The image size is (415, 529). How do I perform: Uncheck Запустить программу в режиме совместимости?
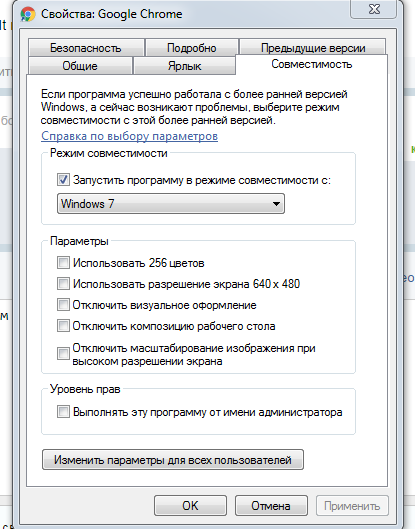point(63,180)
